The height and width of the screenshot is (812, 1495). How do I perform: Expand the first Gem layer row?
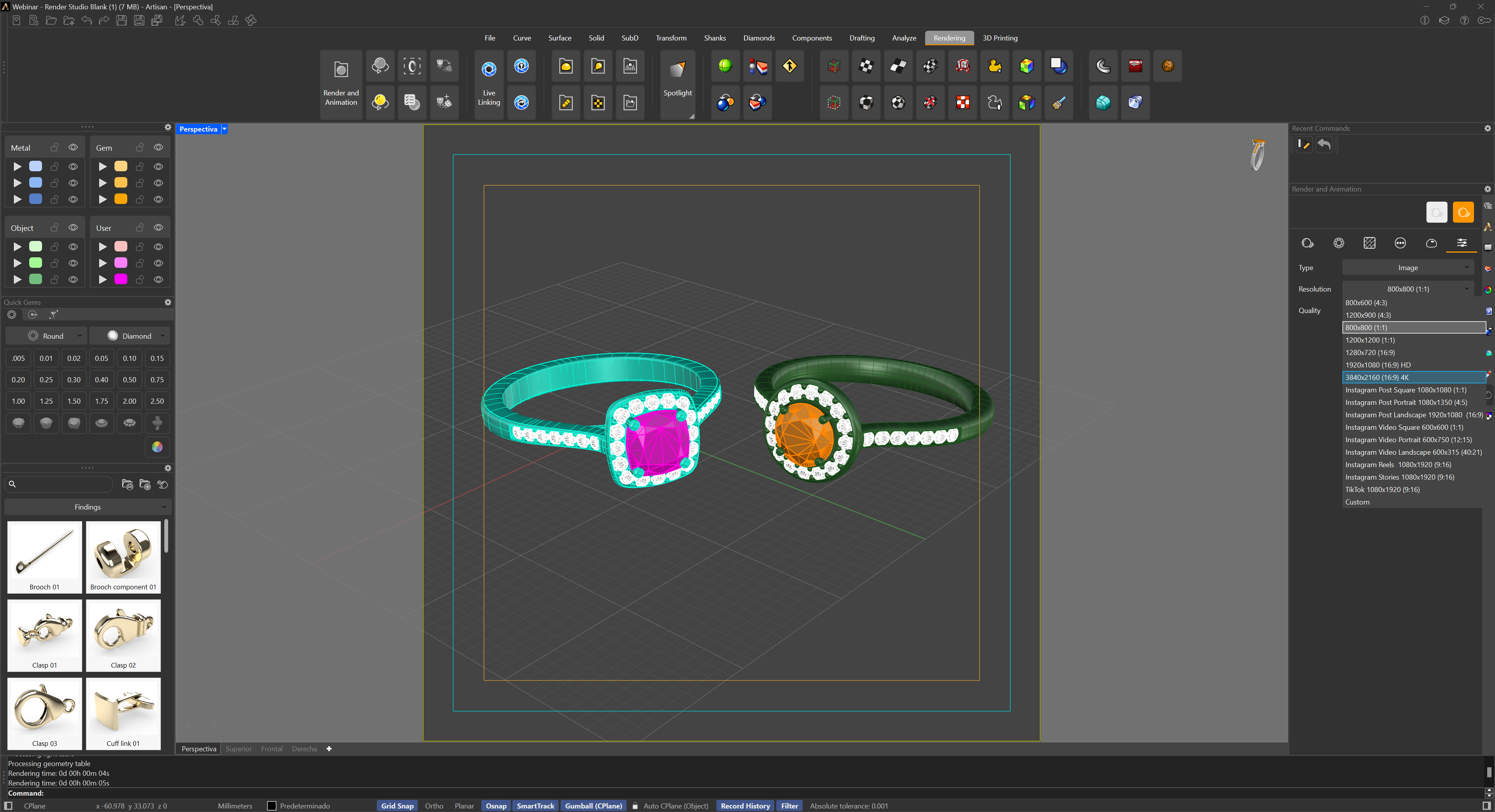click(103, 167)
